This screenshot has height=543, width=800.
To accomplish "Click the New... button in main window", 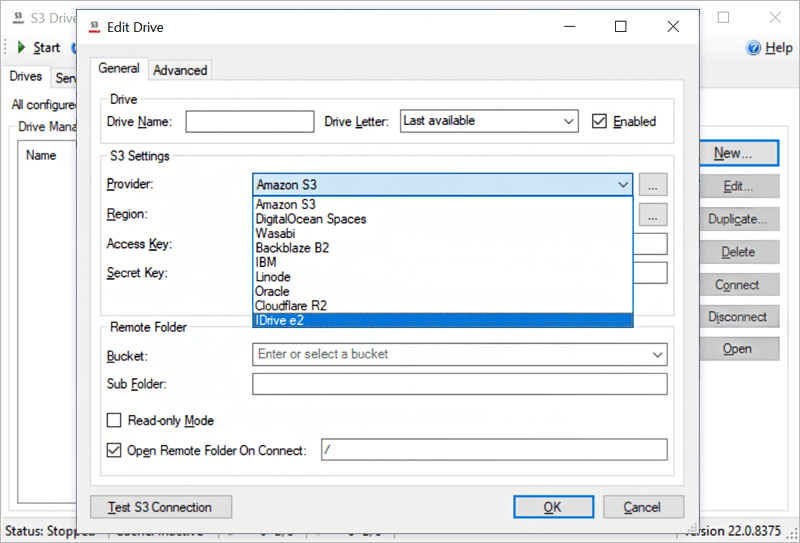I will click(738, 153).
